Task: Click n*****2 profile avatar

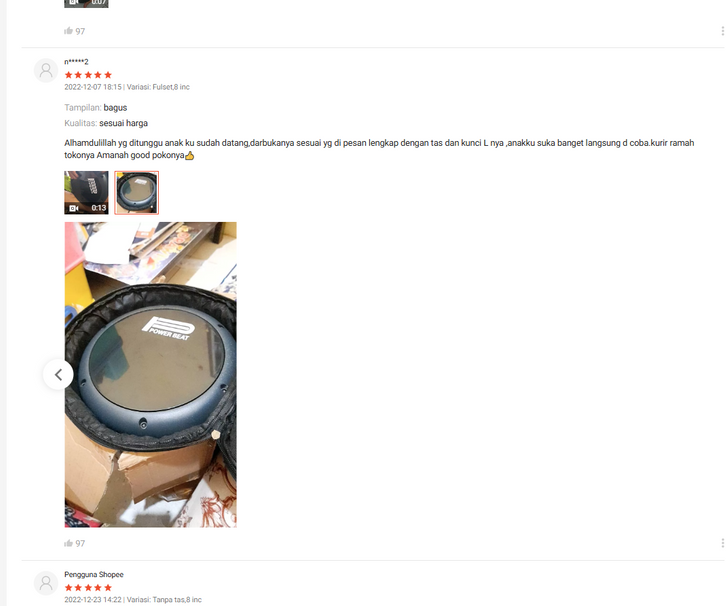Action: click(46, 70)
